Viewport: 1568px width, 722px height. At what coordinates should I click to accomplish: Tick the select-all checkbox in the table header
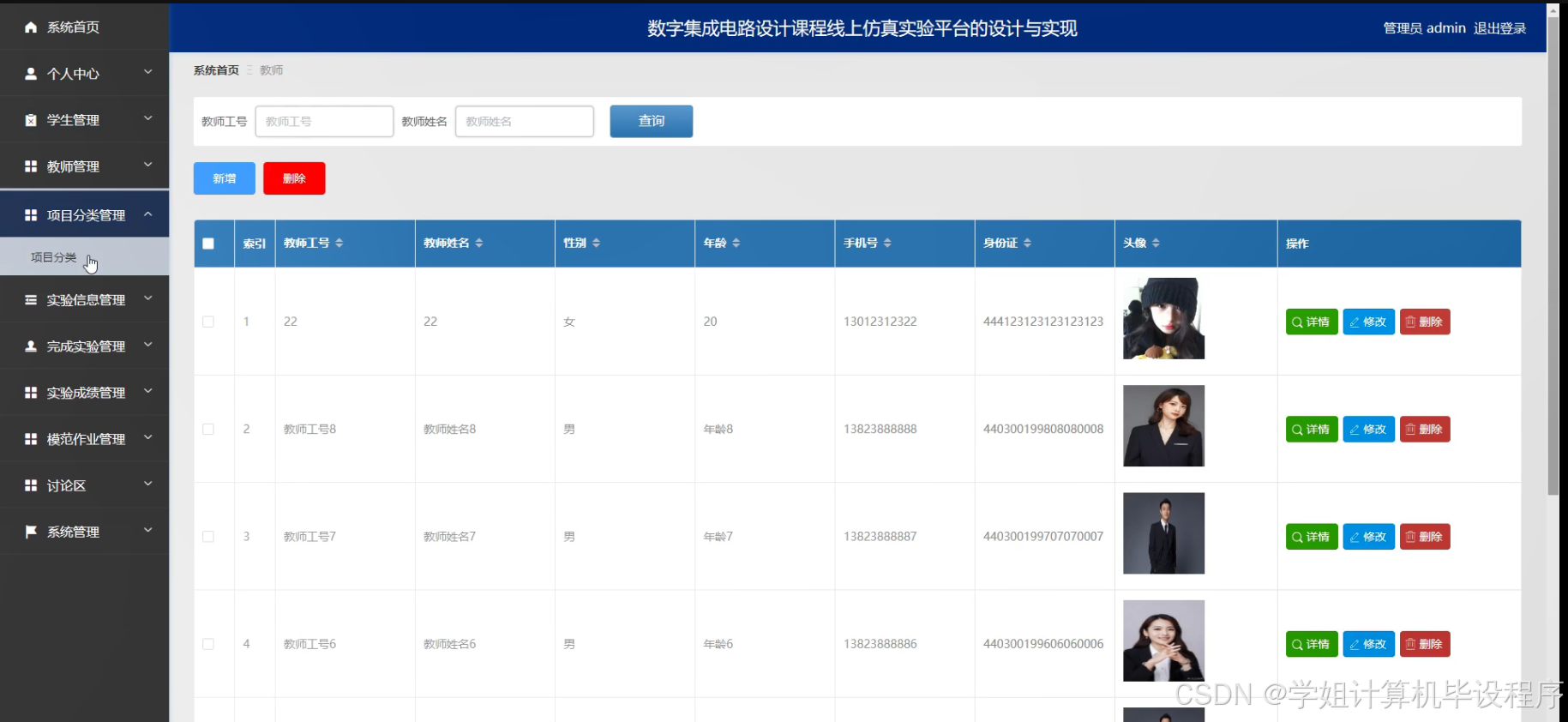click(x=208, y=244)
